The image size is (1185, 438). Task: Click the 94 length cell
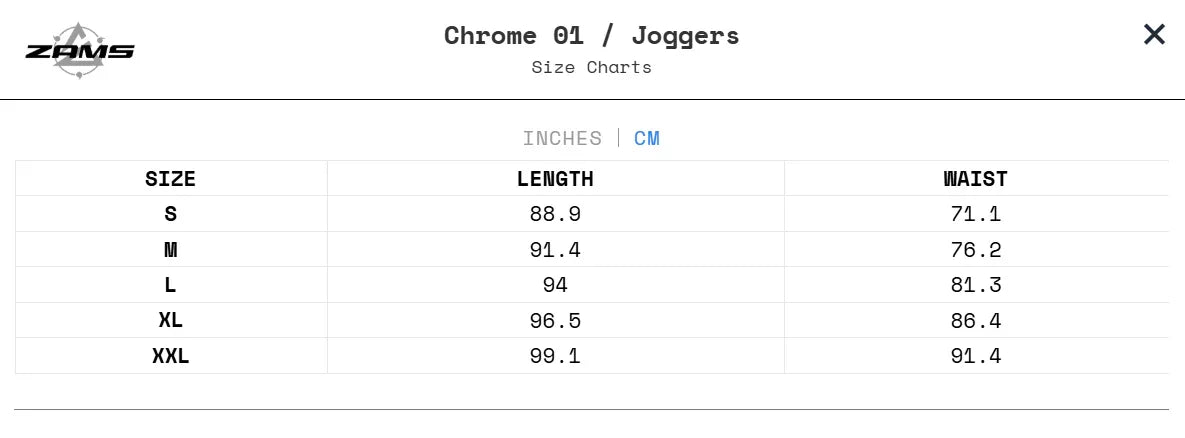pos(555,285)
